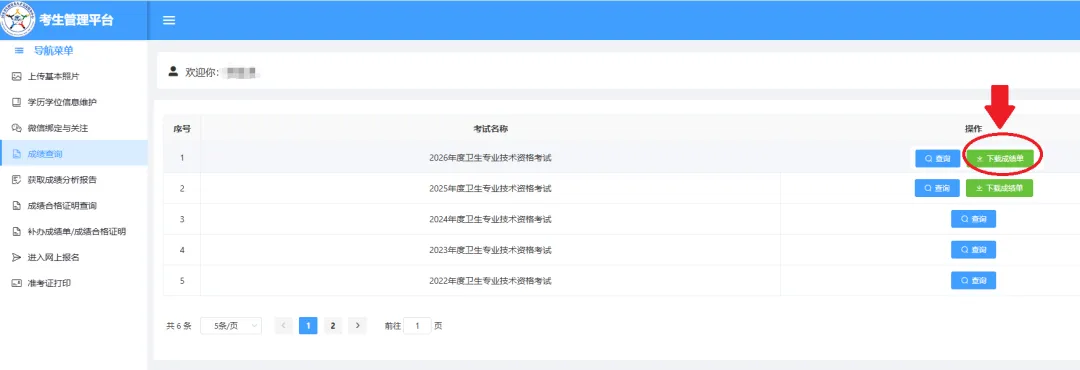Click the report icon beside 获取成绩分析报告
This screenshot has width=1080, height=370.
point(17,180)
